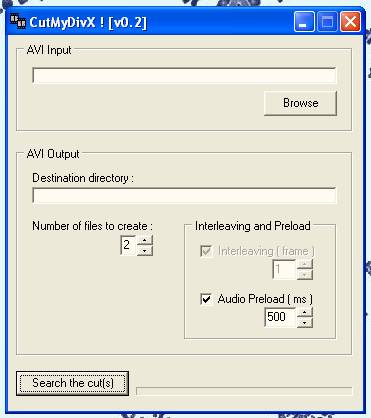This screenshot has height=418, width=371.
Task: Close the CutMyDivX window
Action: 350,22
